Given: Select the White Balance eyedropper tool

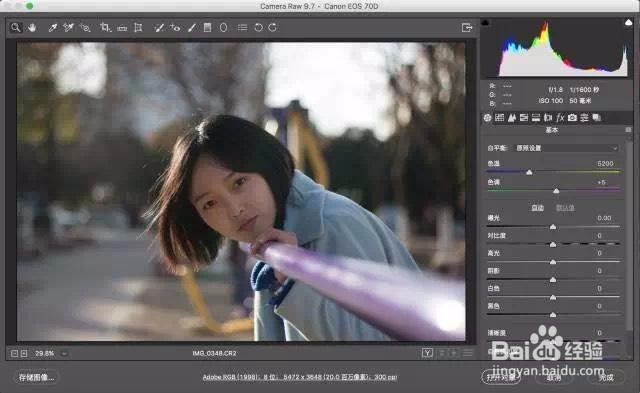Looking at the screenshot, I should [x=53, y=28].
